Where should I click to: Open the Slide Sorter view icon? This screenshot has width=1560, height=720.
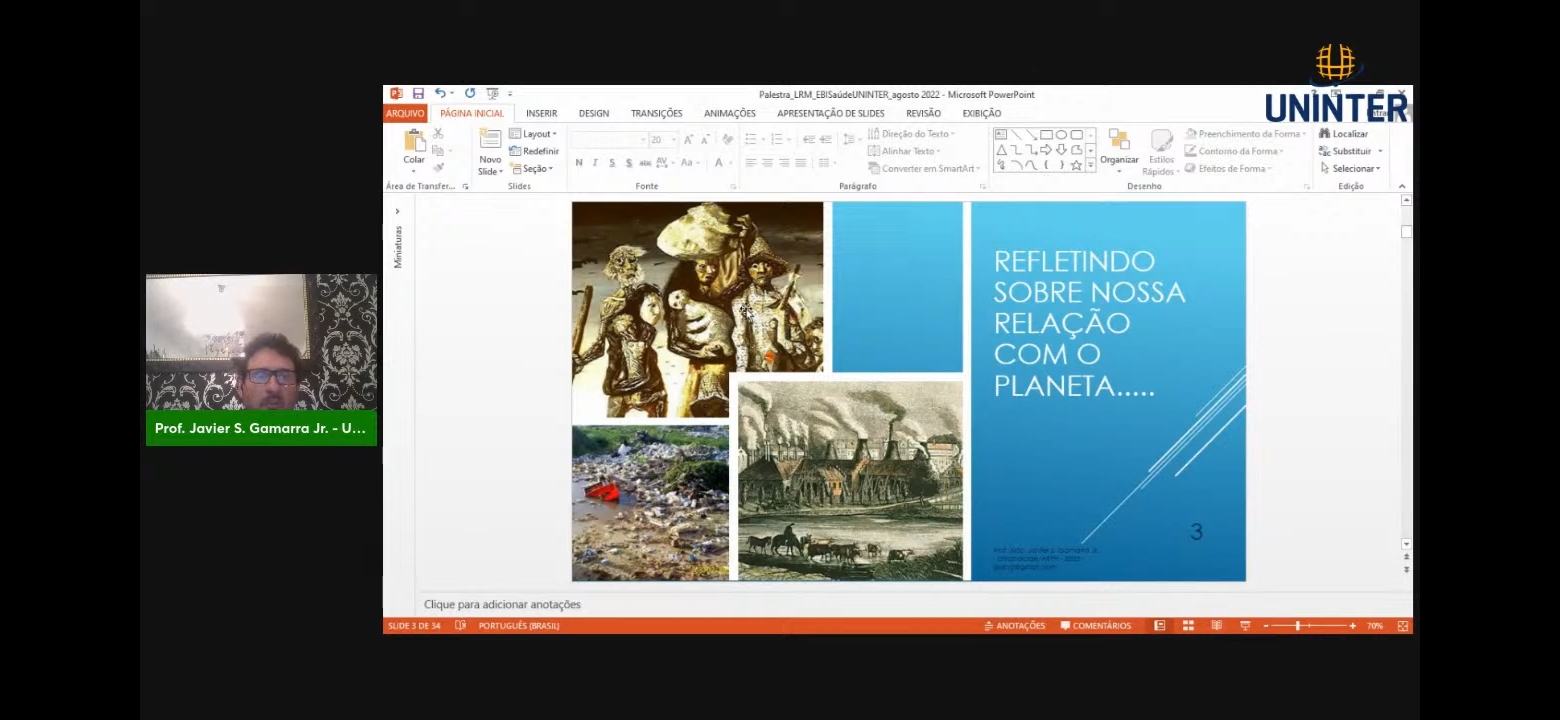pos(1188,626)
